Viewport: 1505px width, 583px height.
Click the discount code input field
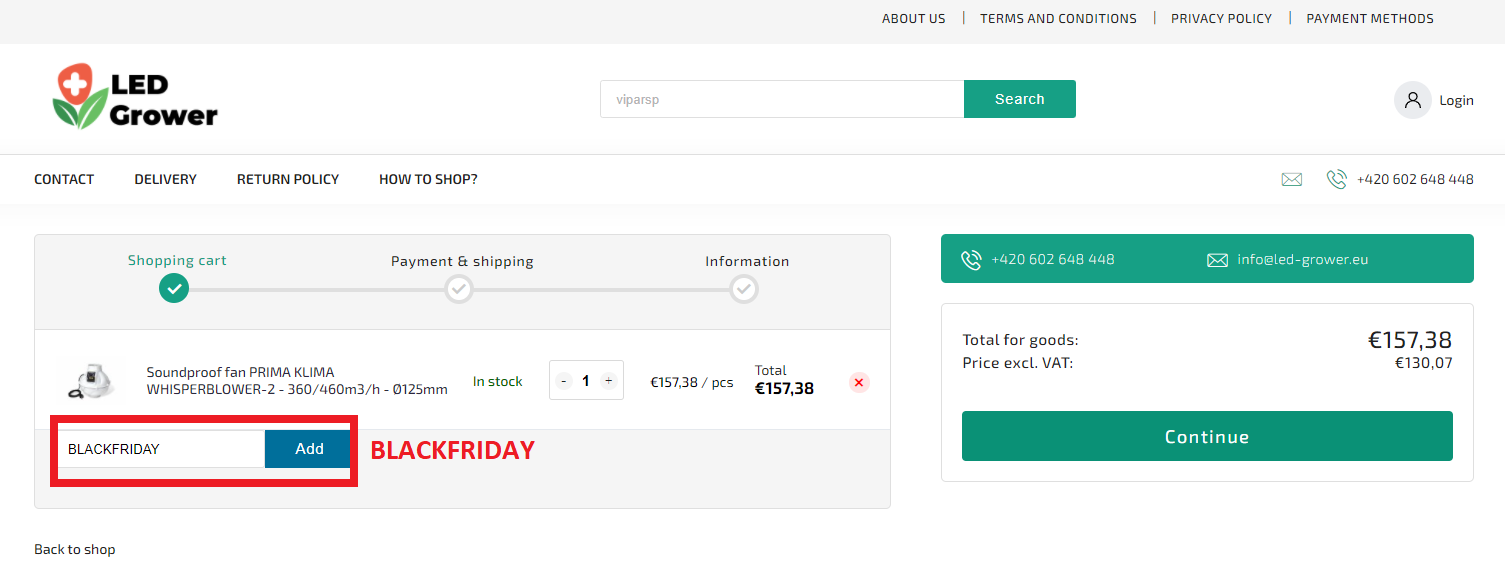point(161,449)
